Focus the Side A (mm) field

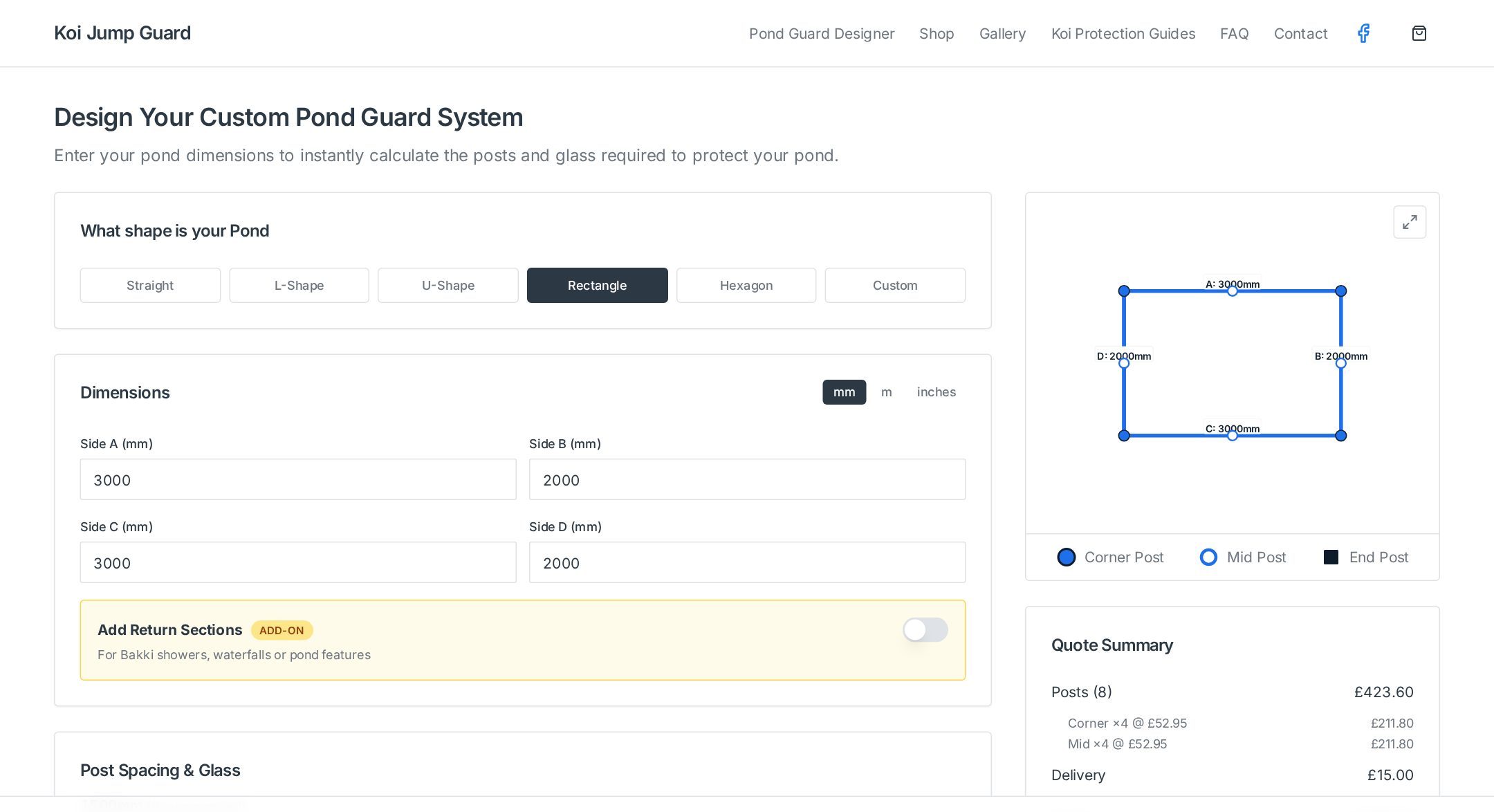[298, 479]
